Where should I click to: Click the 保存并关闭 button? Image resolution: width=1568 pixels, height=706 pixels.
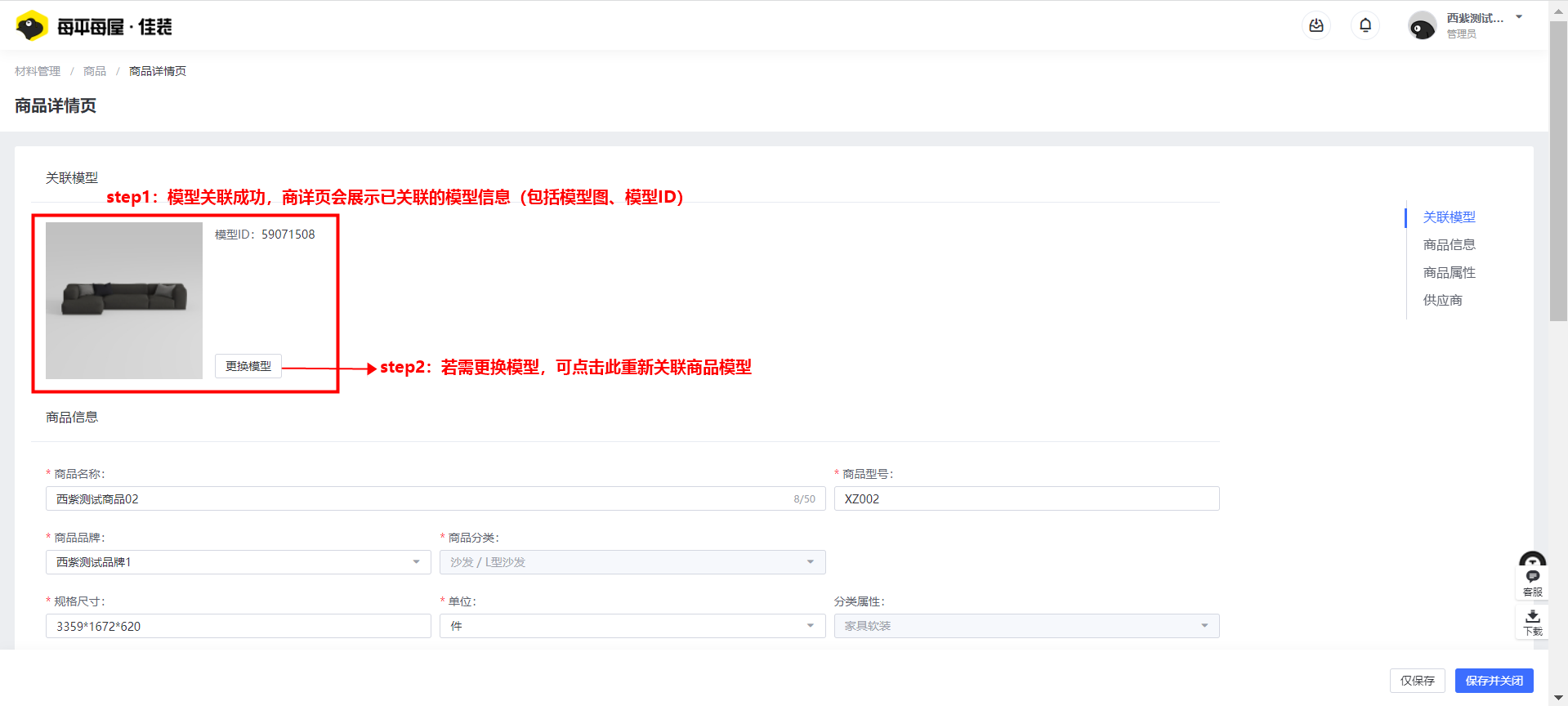(1494, 681)
